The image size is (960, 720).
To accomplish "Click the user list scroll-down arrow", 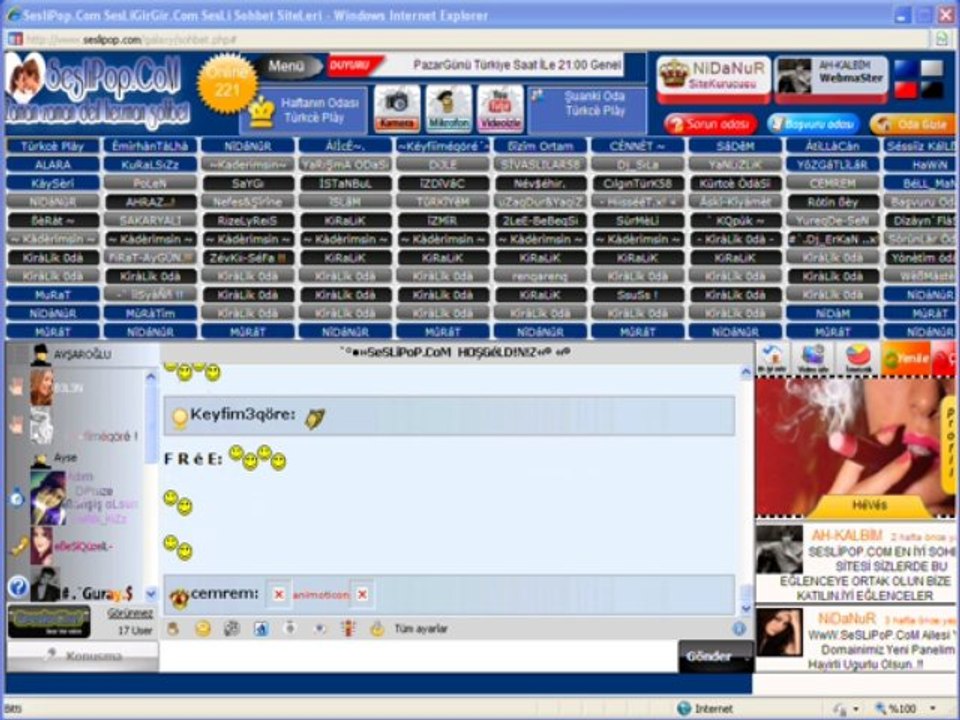I will click(x=151, y=593).
